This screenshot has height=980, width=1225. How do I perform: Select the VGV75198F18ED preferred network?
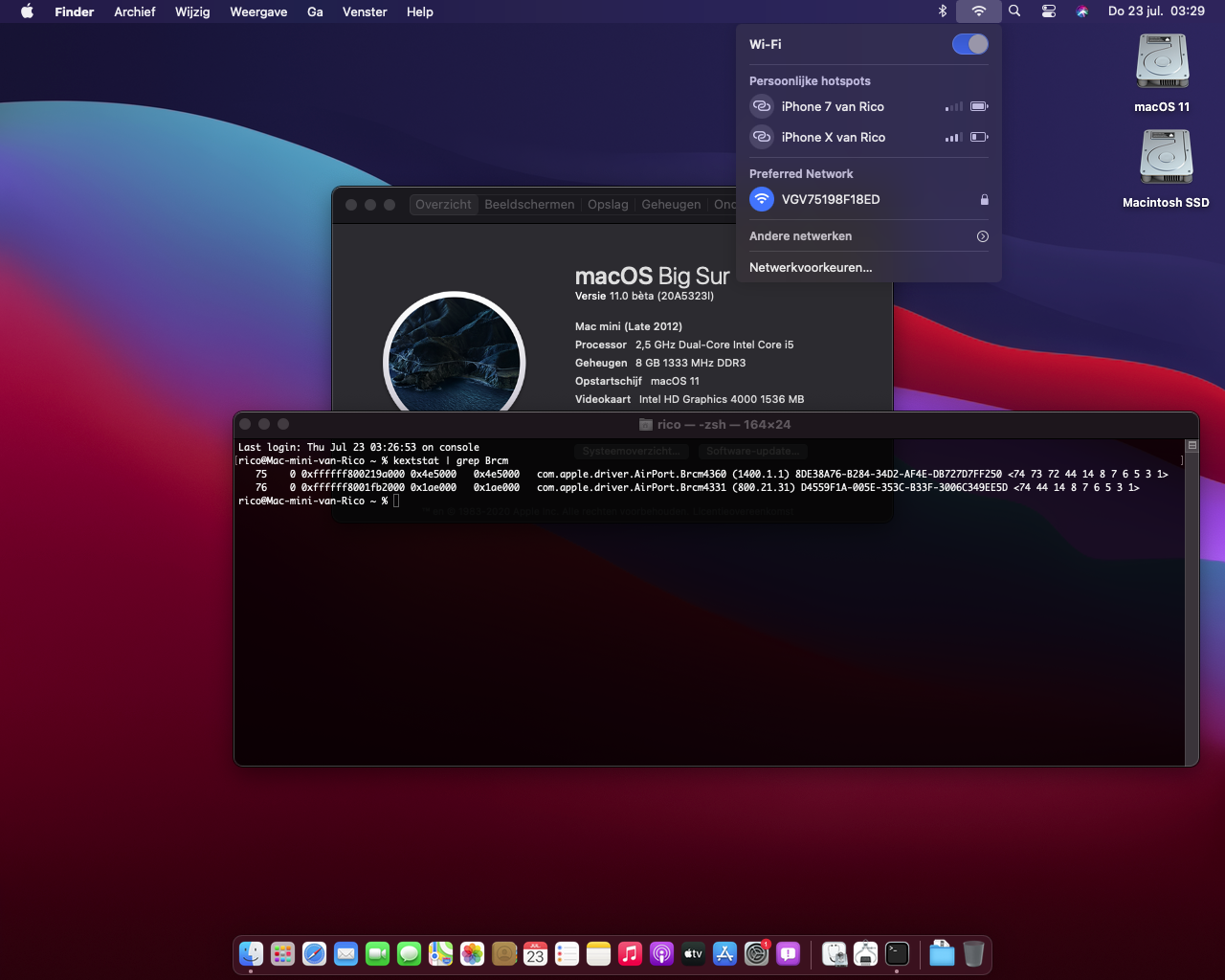830,199
